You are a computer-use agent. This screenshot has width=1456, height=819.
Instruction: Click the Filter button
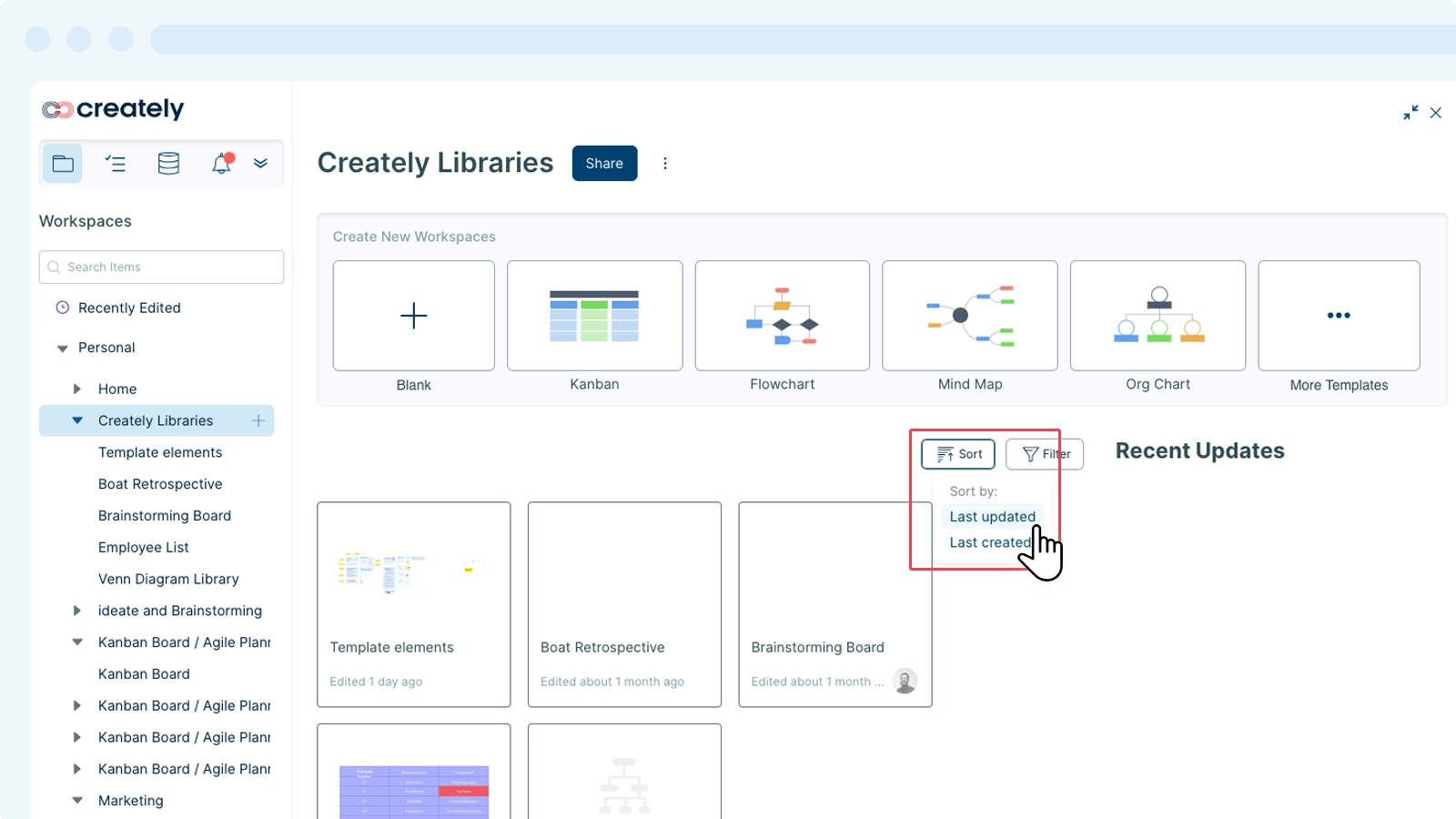(1045, 454)
